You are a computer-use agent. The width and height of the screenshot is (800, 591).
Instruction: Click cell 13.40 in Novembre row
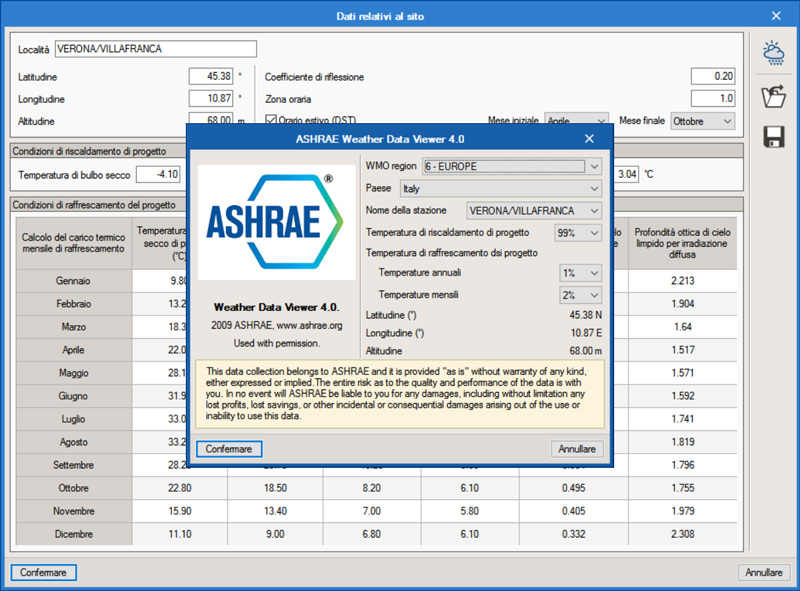pos(276,511)
